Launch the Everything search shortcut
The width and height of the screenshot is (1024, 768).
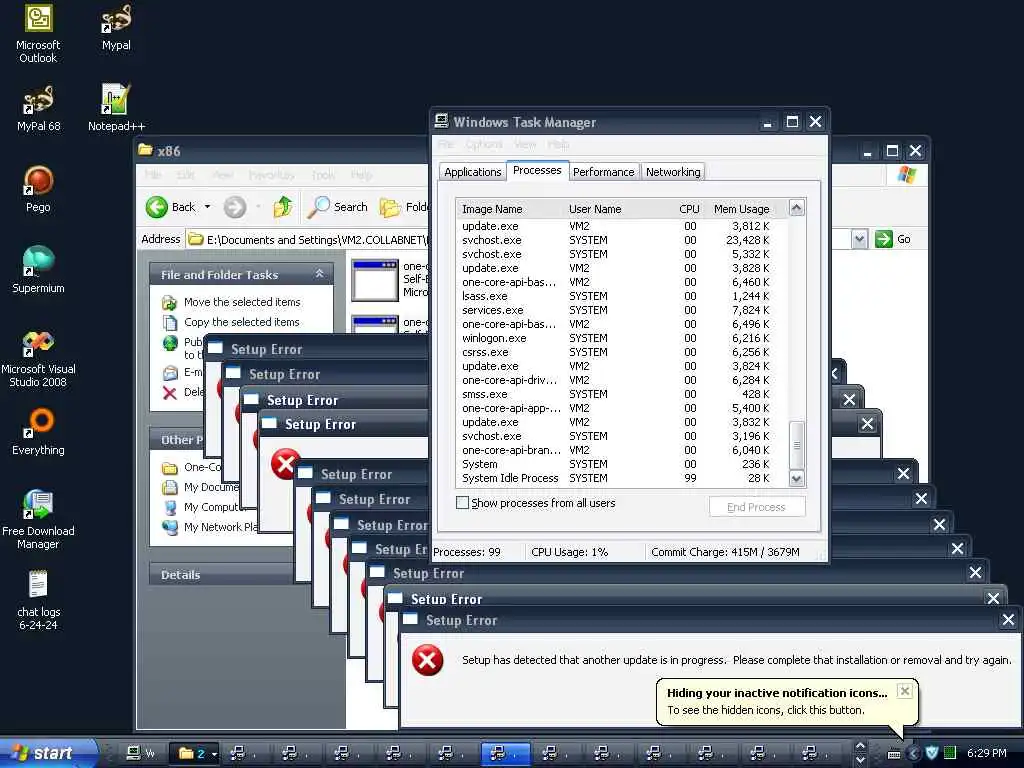pyautogui.click(x=38, y=432)
